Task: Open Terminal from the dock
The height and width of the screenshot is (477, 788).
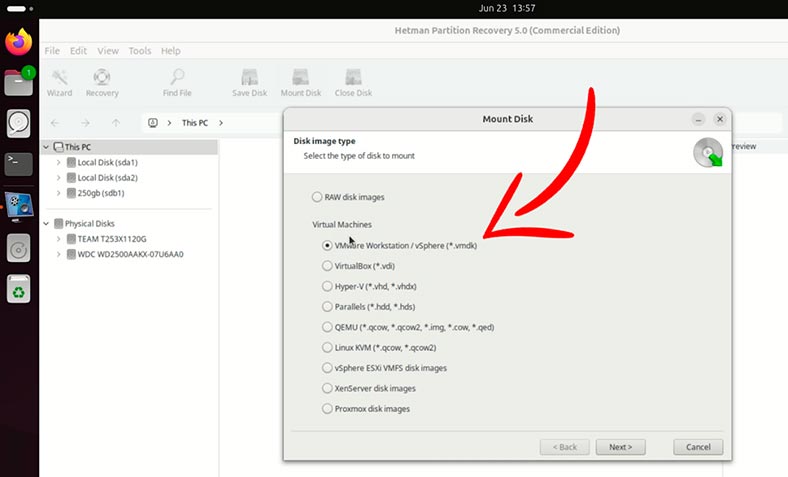Action: pyautogui.click(x=19, y=164)
